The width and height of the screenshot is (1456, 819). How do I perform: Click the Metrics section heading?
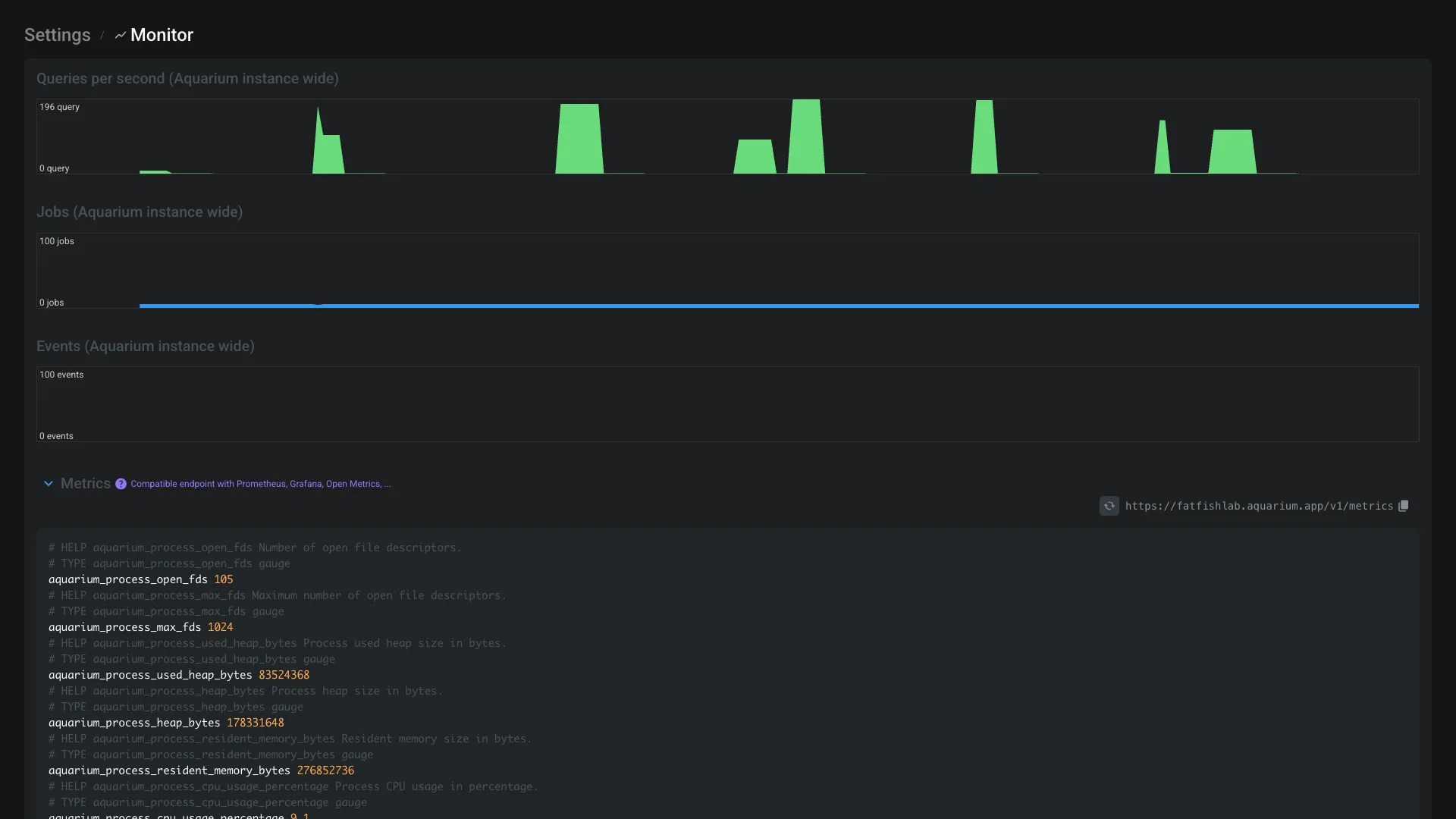pyautogui.click(x=86, y=484)
